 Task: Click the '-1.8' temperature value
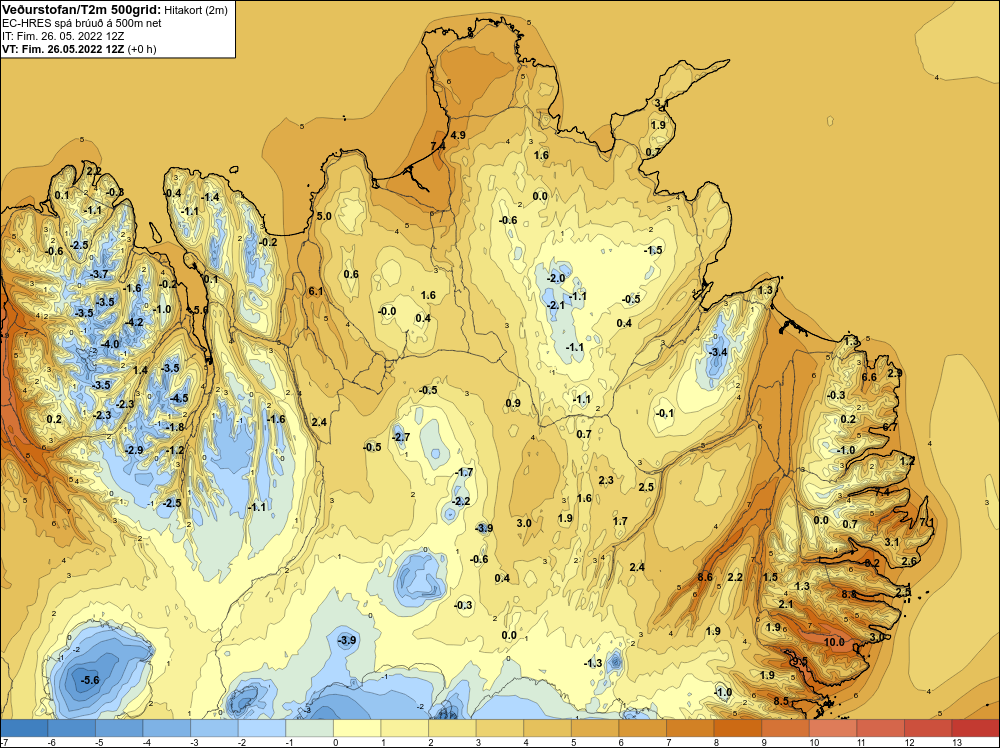[175, 427]
